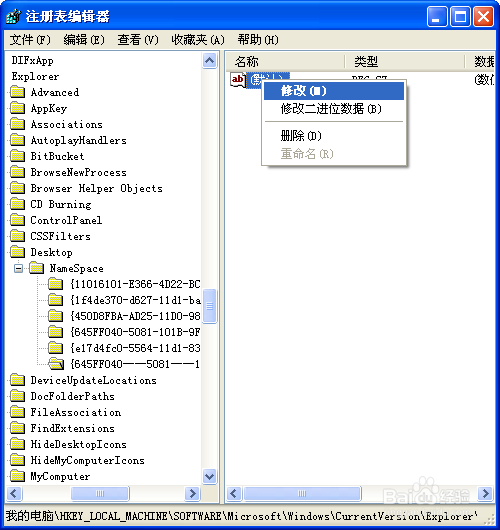Click the Browser Helper Objects folder icon
500x530 pixels.
tap(17, 188)
